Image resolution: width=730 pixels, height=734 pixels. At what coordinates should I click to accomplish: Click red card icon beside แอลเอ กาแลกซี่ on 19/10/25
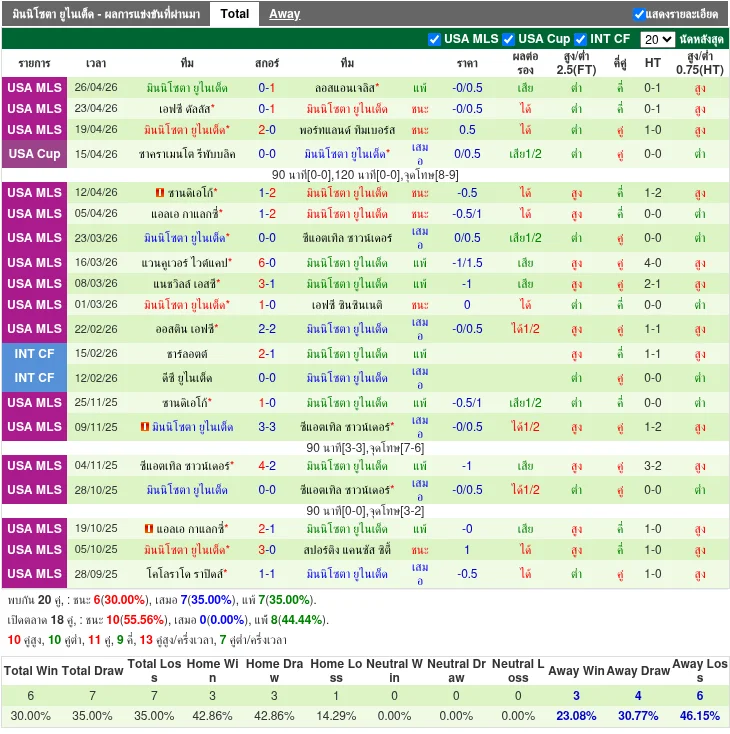point(148,529)
